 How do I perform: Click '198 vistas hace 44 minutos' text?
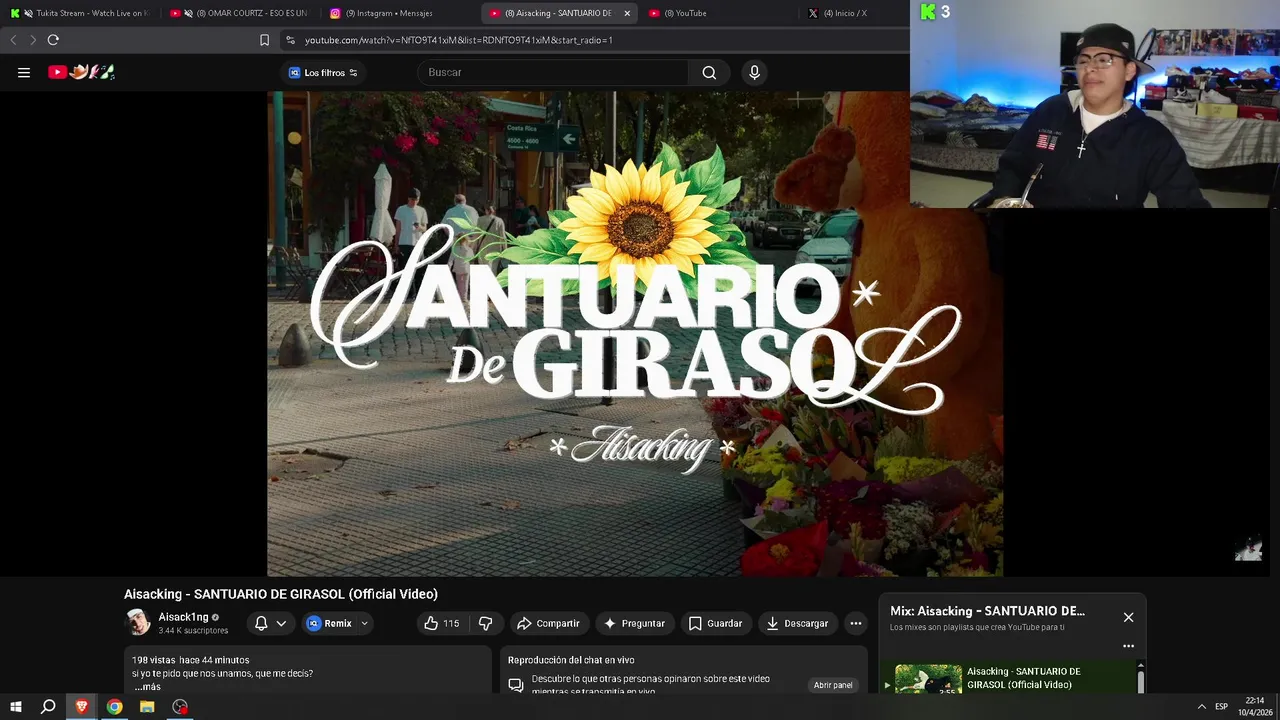(x=190, y=660)
